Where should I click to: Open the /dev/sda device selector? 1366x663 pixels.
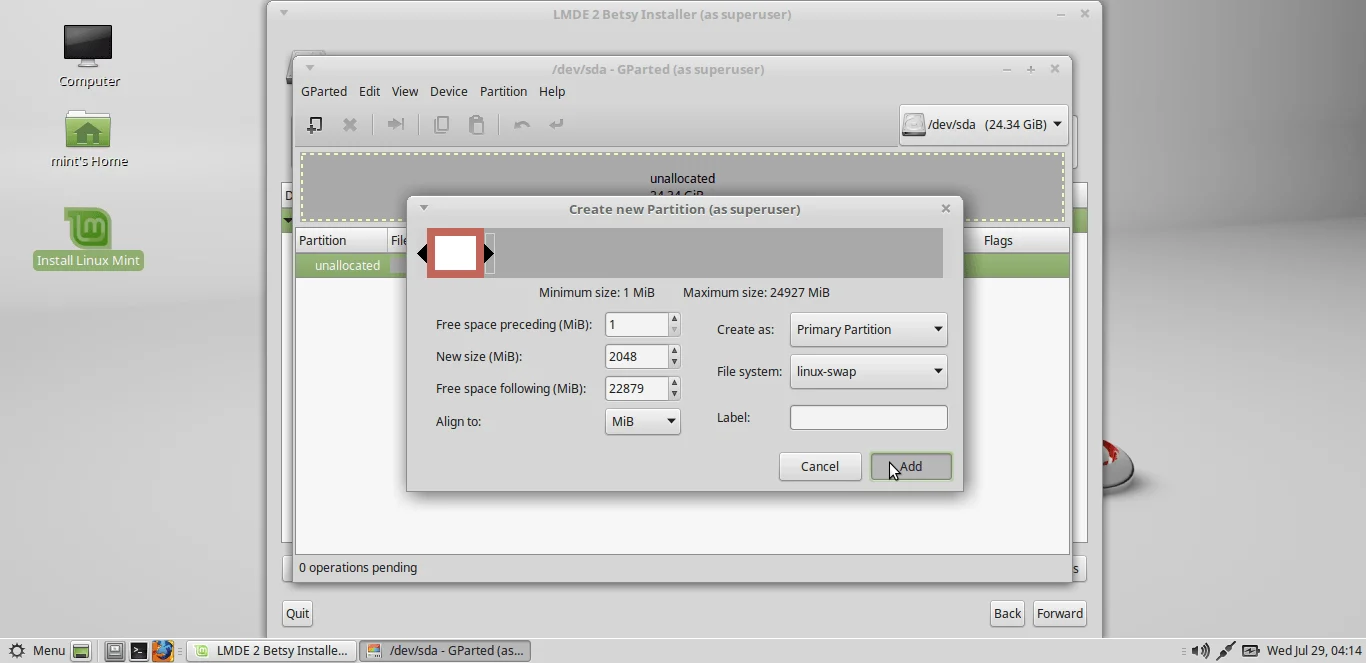tap(982, 124)
